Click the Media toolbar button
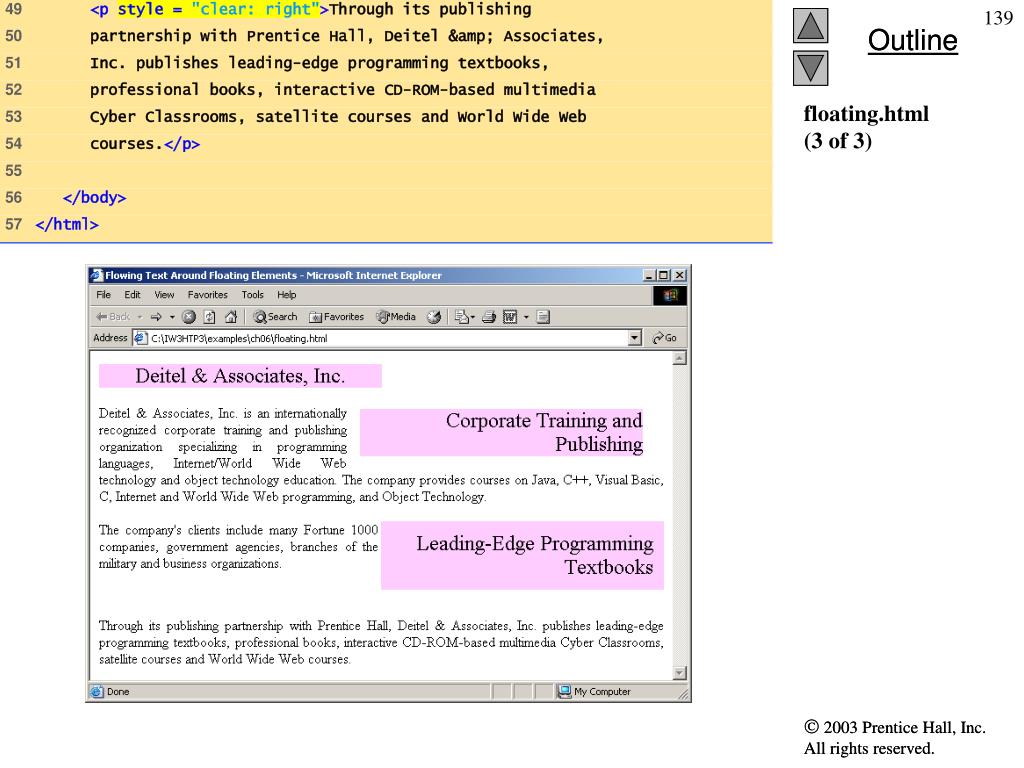The height and width of the screenshot is (768, 1024). click(396, 317)
